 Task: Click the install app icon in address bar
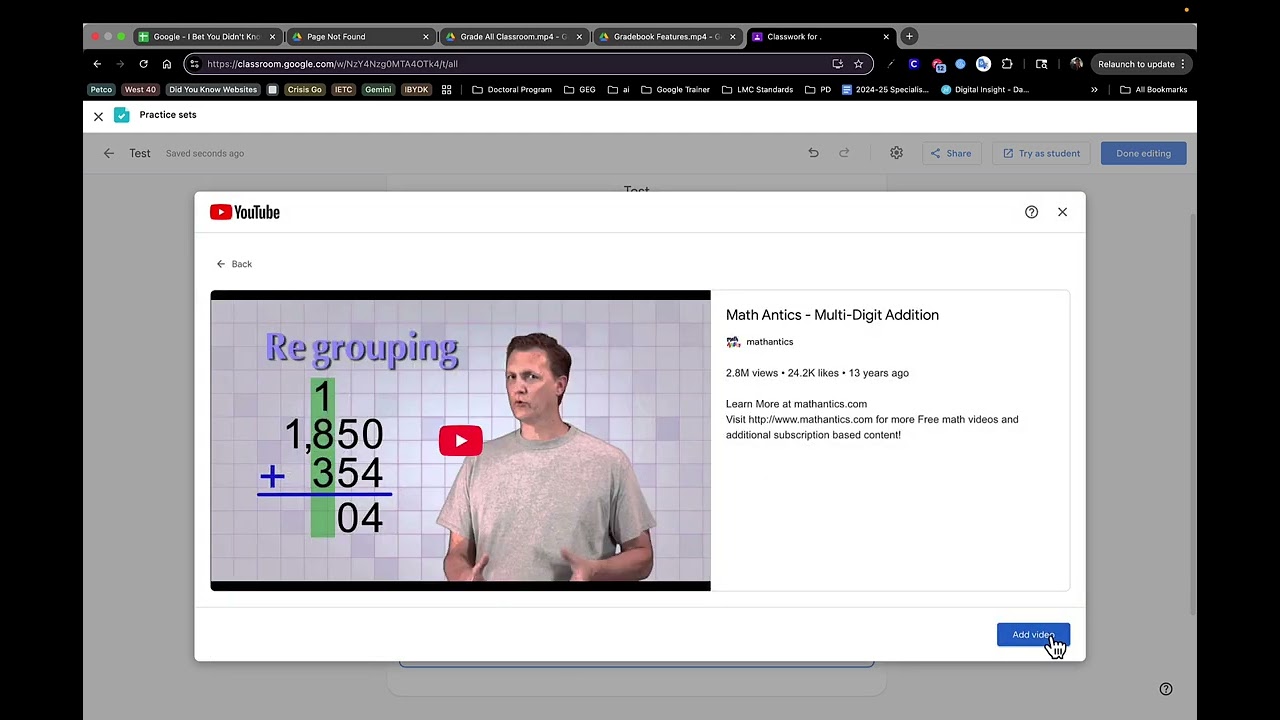(837, 64)
